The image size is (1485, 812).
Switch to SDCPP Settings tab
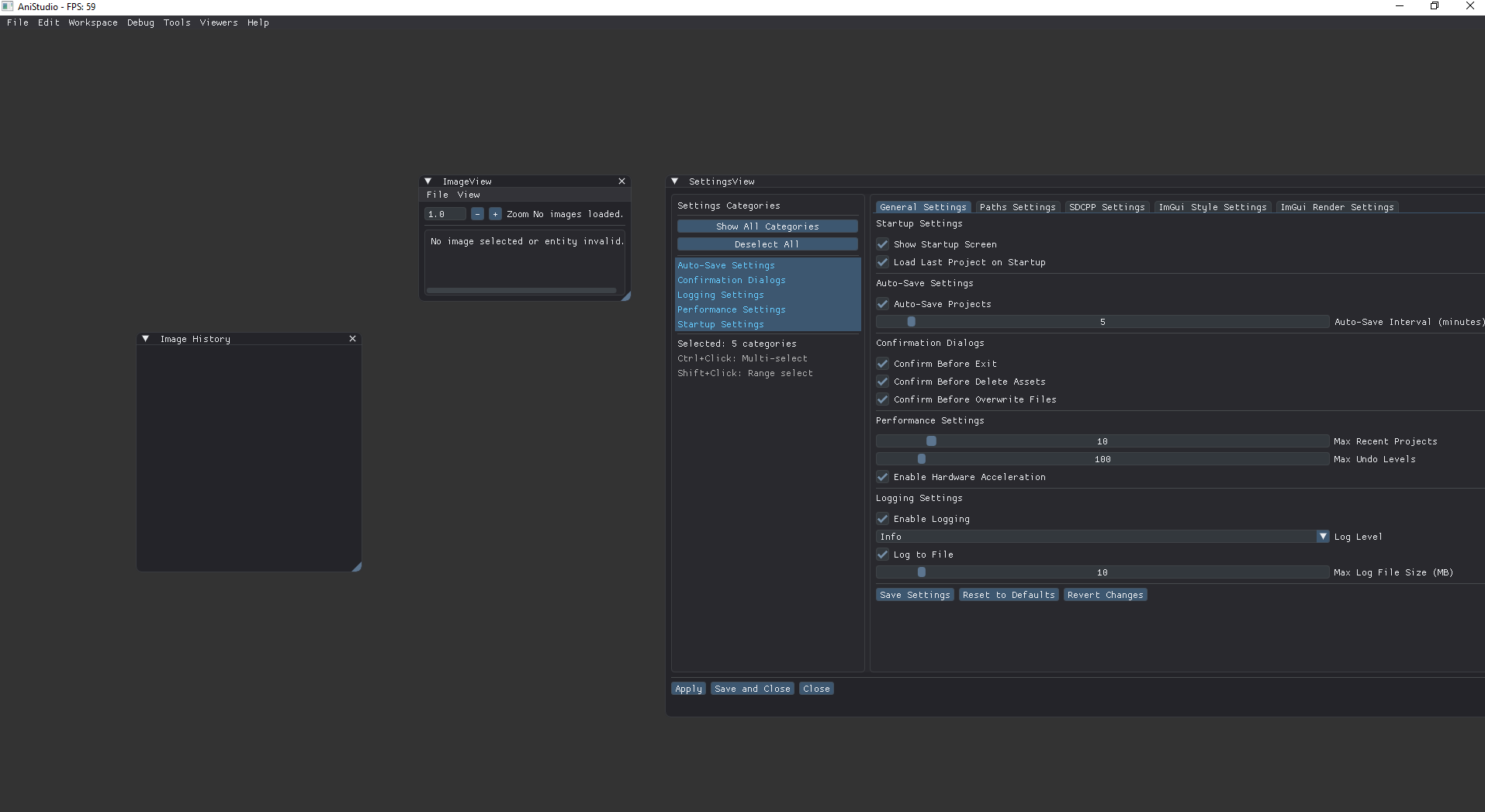[1107, 207]
